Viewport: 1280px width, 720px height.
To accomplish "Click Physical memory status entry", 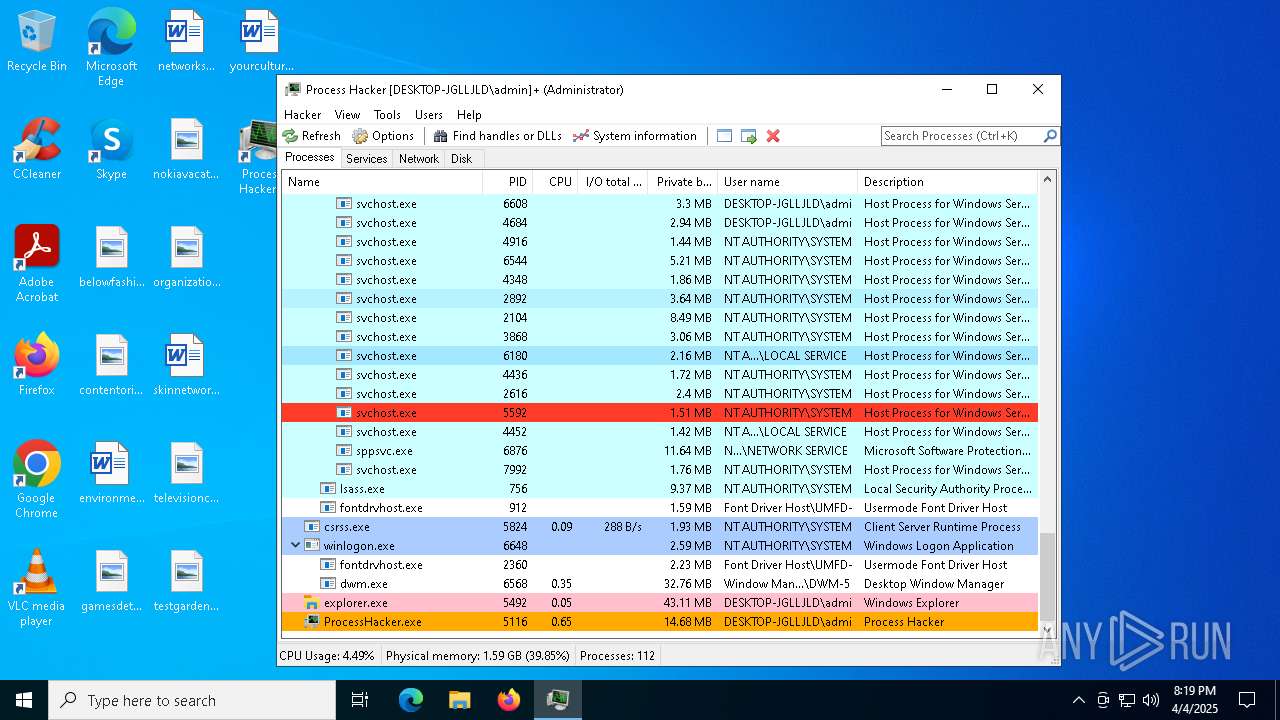I will point(477,656).
